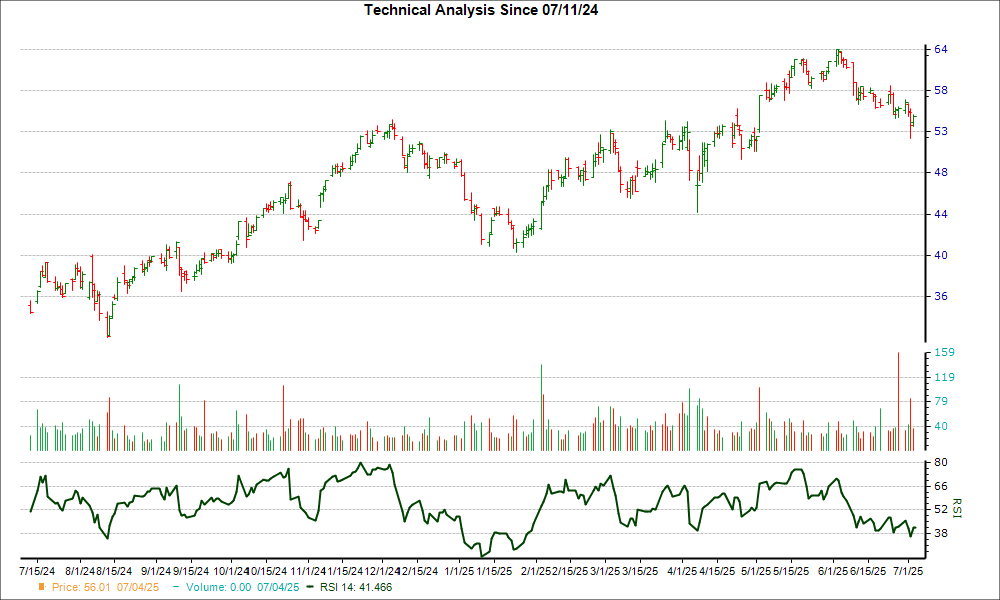Click the teal Volume legend dash
This screenshot has width=1000, height=600.
176,587
